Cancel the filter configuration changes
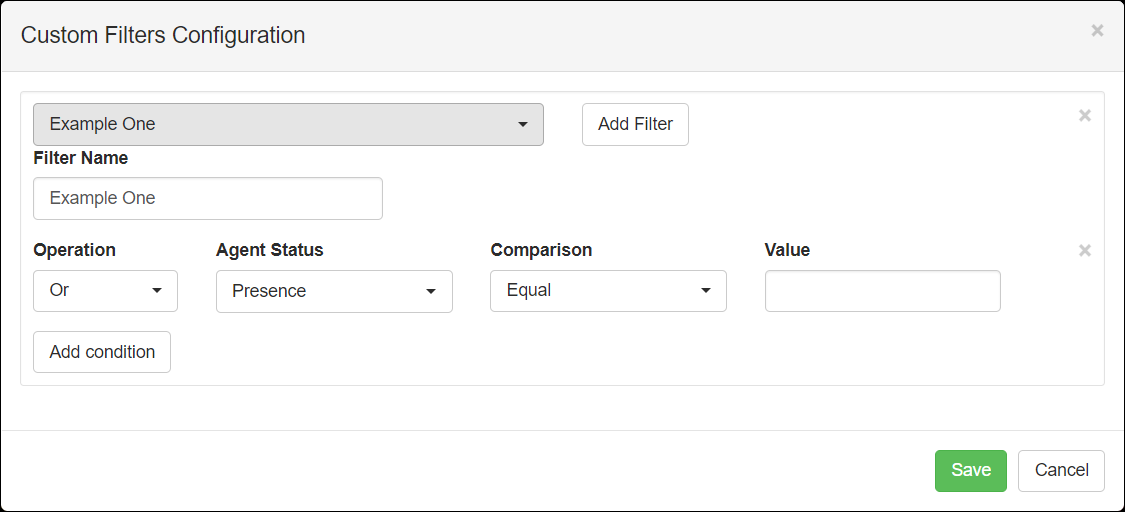 pyautogui.click(x=1061, y=471)
